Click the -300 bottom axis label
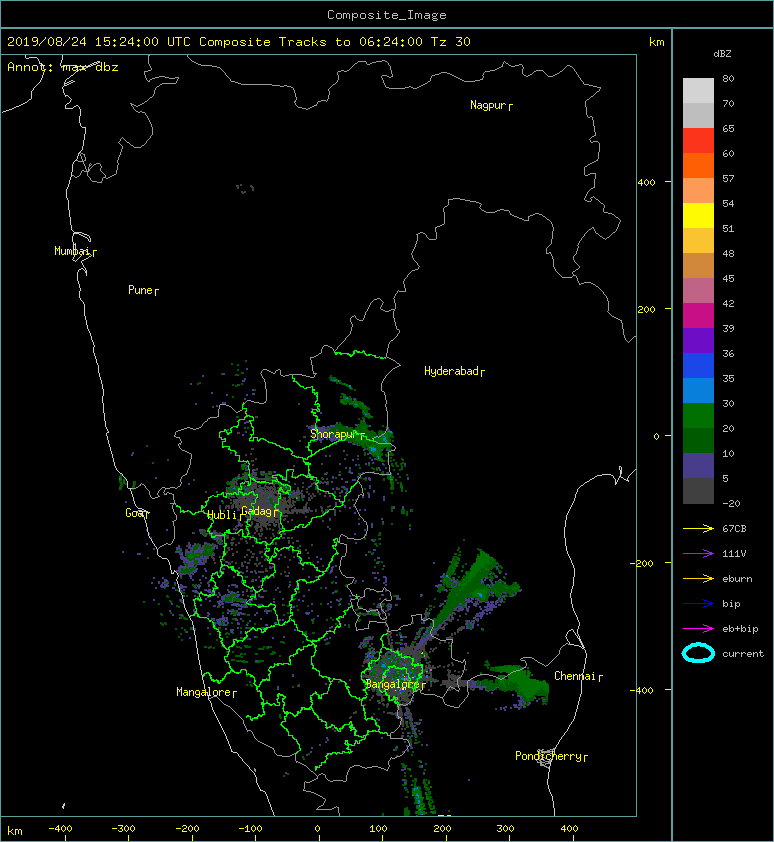Image resolution: width=774 pixels, height=842 pixels. coord(123,829)
